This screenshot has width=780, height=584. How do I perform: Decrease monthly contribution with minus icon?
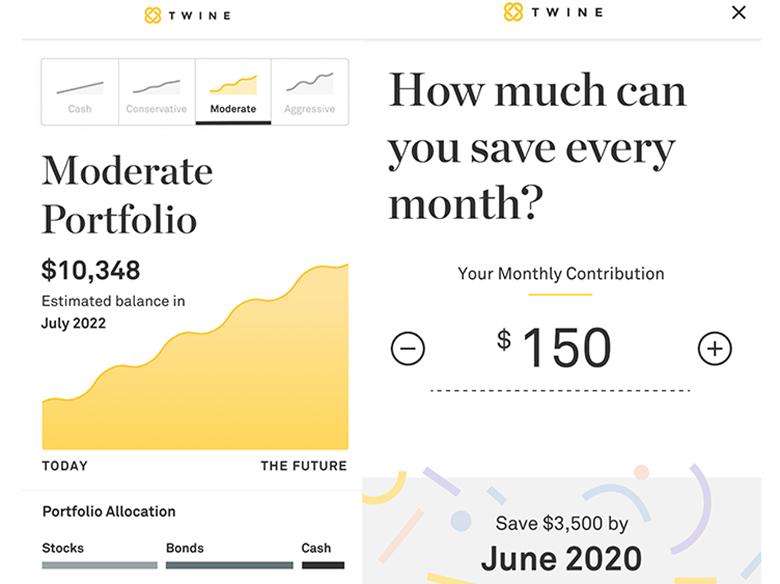pos(407,348)
